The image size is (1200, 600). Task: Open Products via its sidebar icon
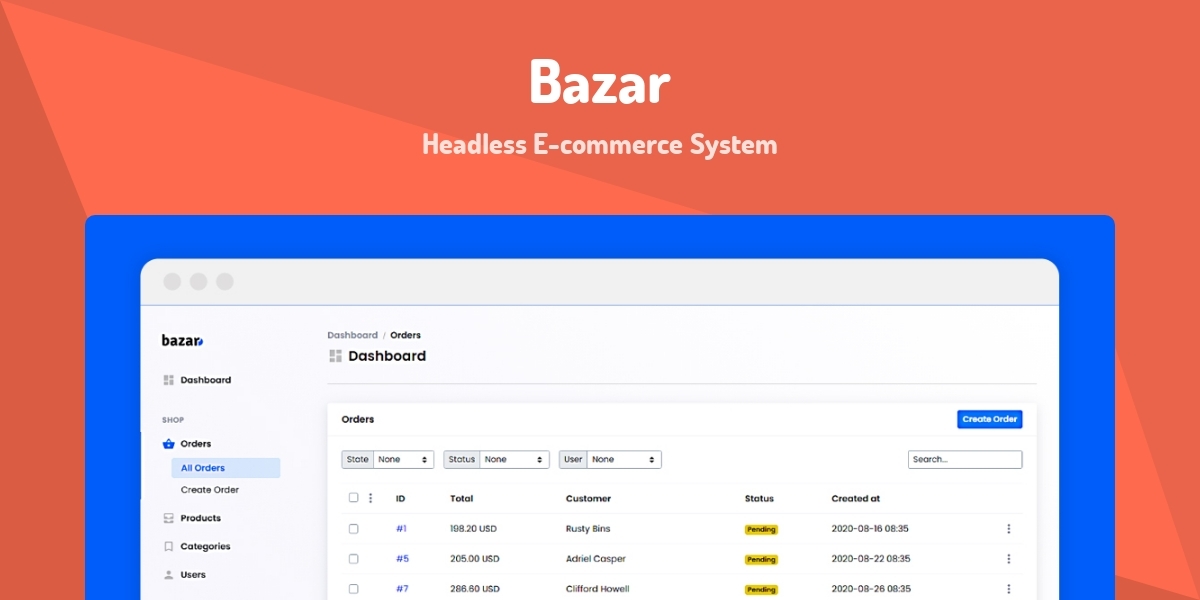click(167, 518)
